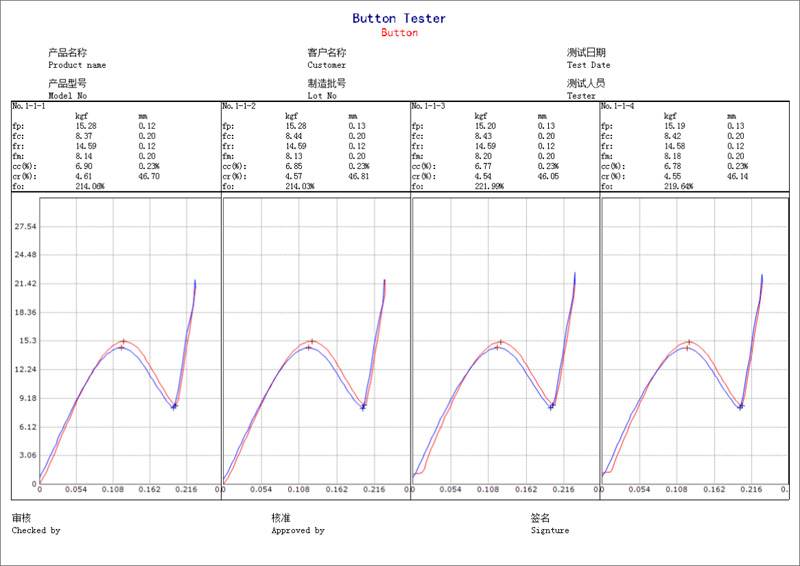Click the Test Date field label
Viewport: 800px width, 566px height.
coord(588,65)
